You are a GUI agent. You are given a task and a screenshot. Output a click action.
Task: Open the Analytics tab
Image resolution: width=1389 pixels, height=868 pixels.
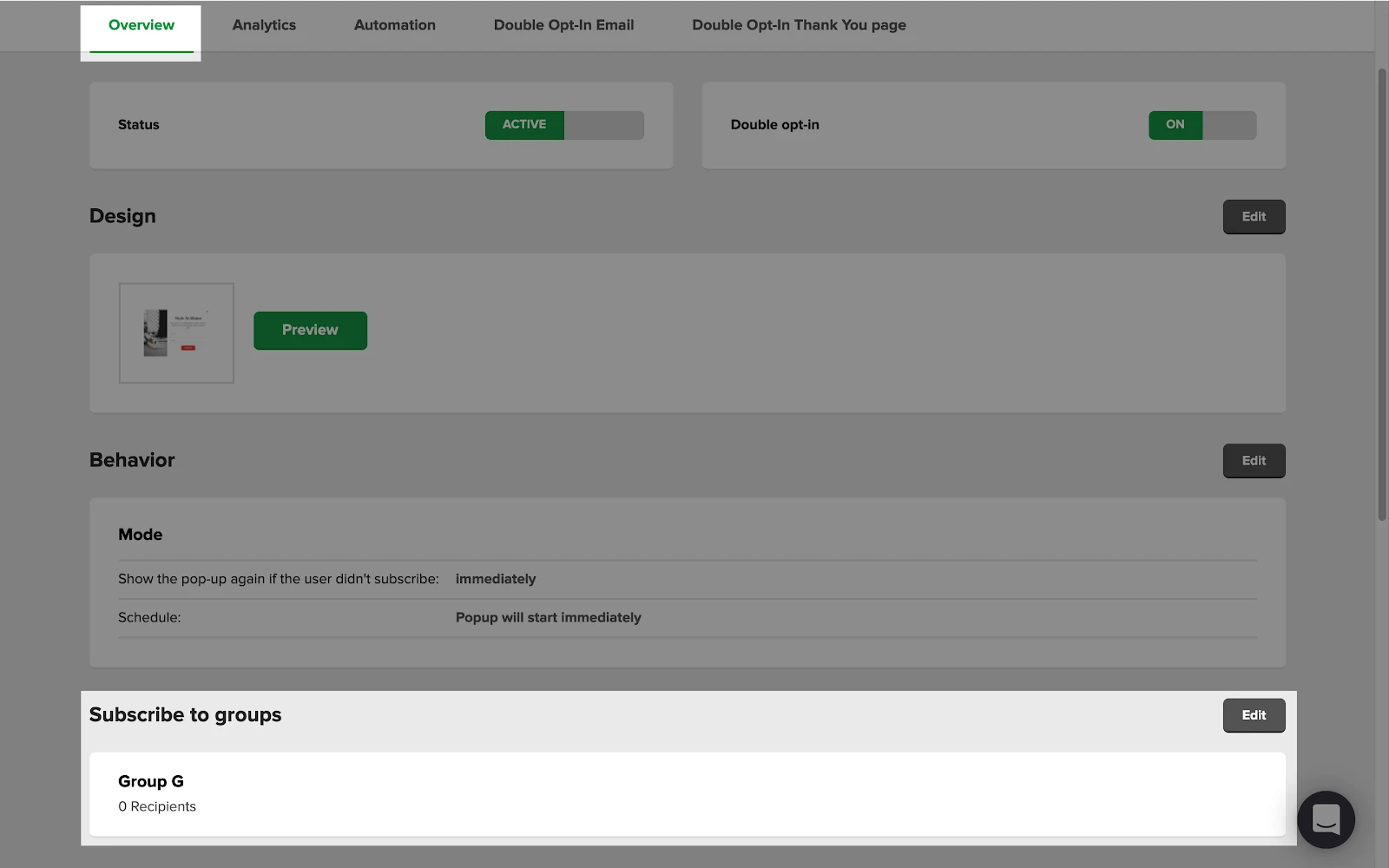264,25
